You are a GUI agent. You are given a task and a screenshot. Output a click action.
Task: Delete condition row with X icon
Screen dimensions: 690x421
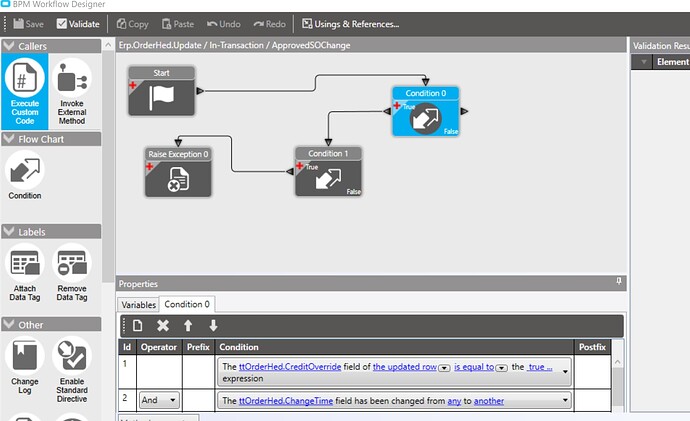(x=163, y=326)
